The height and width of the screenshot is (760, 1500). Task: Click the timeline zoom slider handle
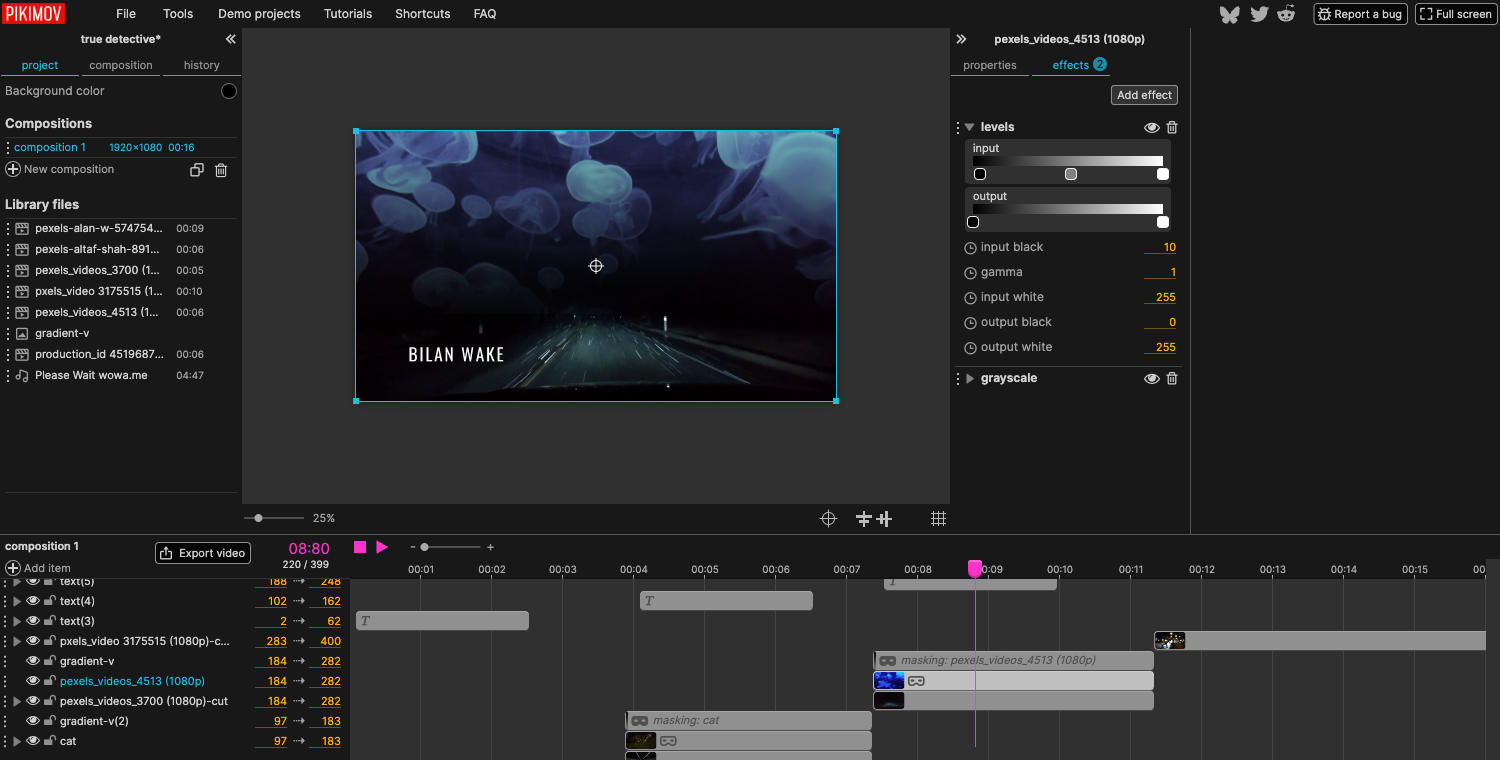(x=424, y=547)
